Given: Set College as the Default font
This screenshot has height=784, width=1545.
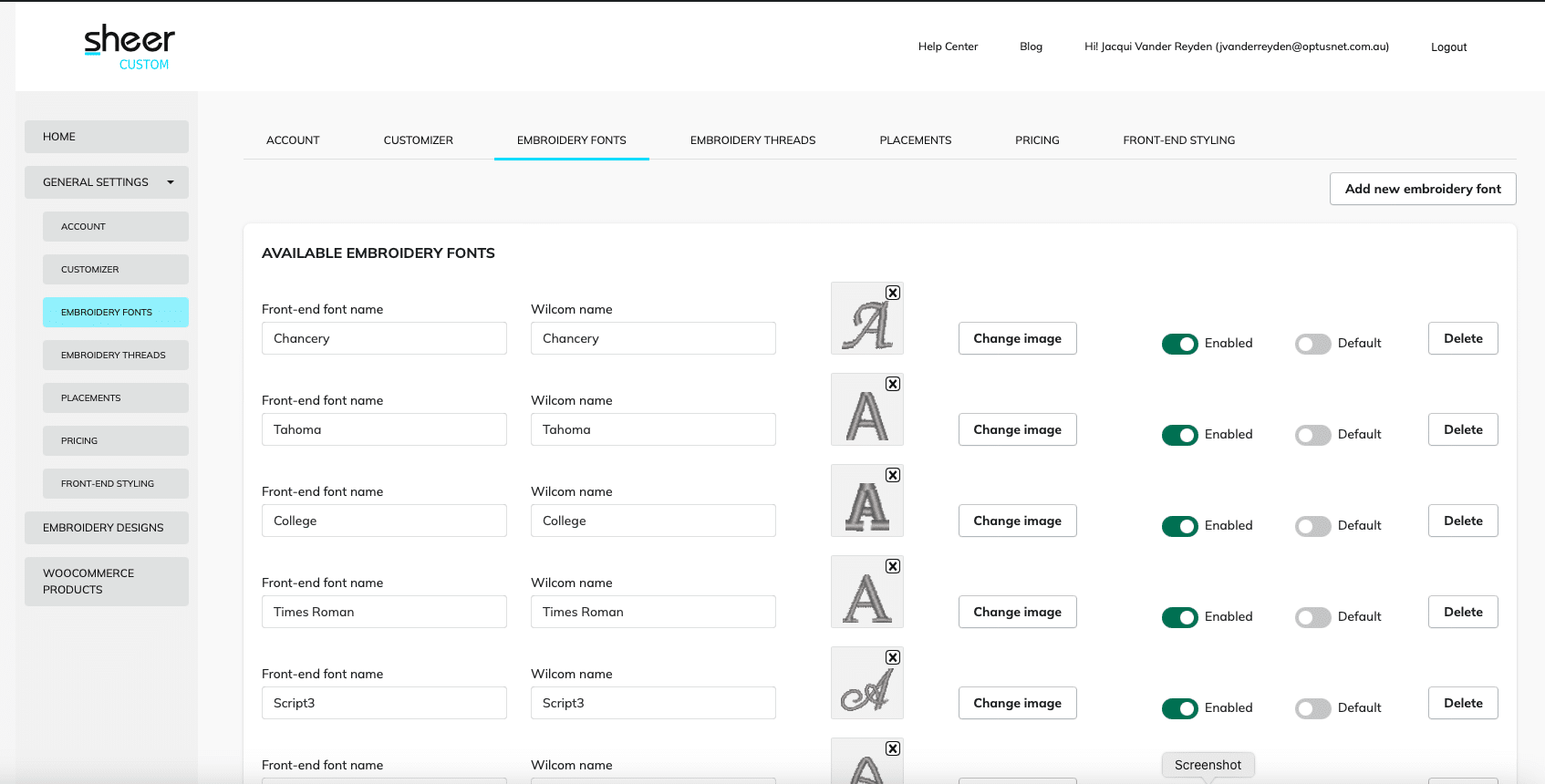Looking at the screenshot, I should point(1313,526).
